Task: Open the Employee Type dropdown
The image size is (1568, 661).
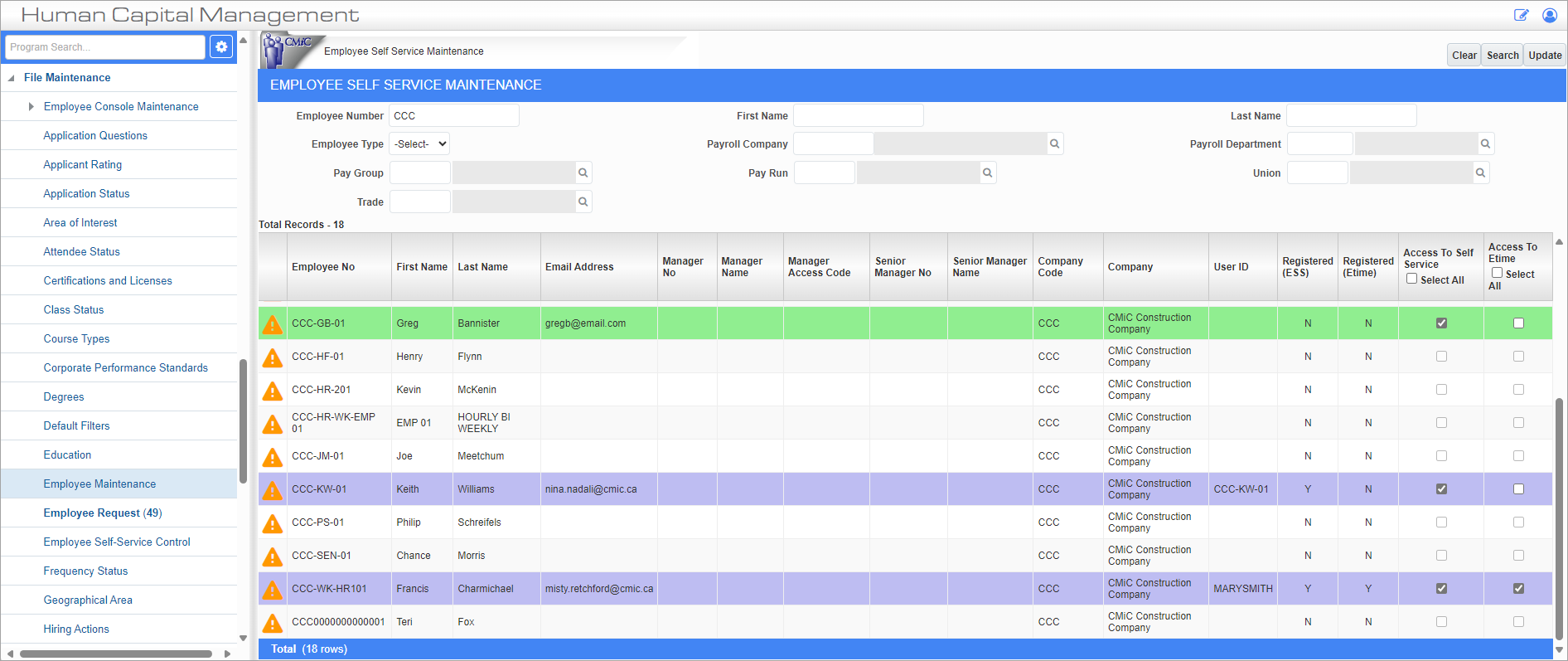Action: pyautogui.click(x=419, y=144)
